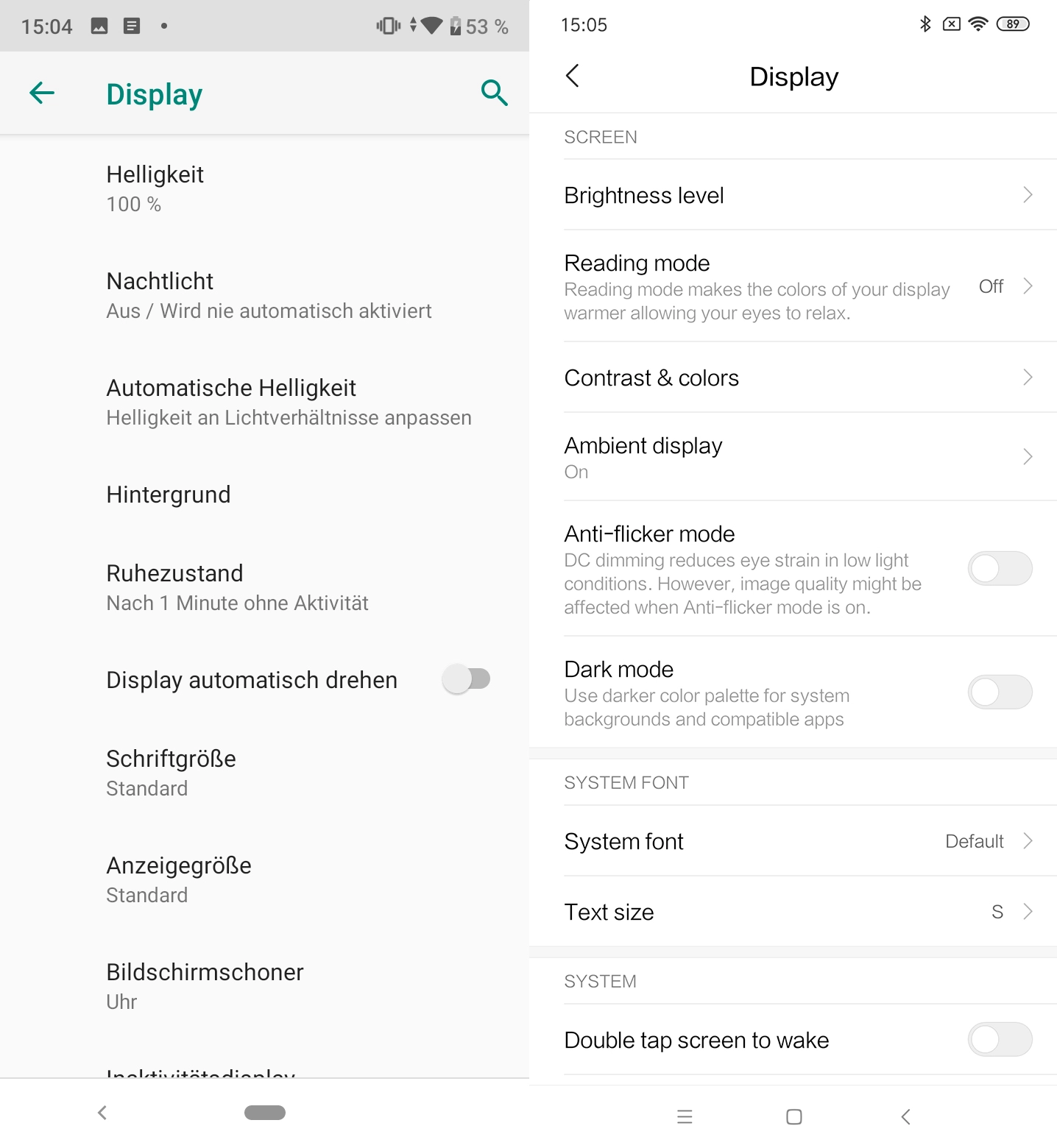The height and width of the screenshot is (1148, 1057).
Task: Enable Double tap screen to wake
Action: point(1000,1039)
